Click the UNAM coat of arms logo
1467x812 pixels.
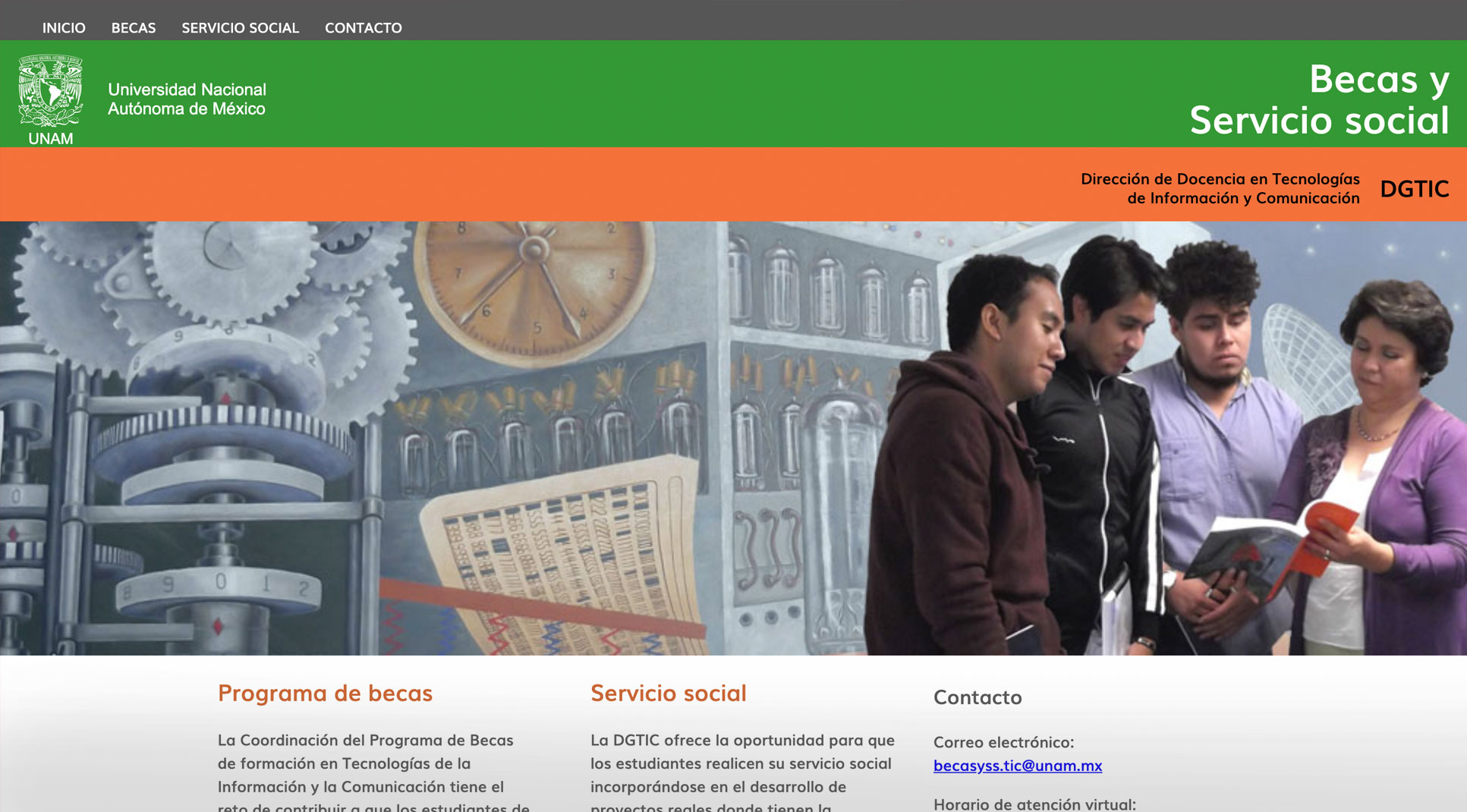(x=50, y=92)
